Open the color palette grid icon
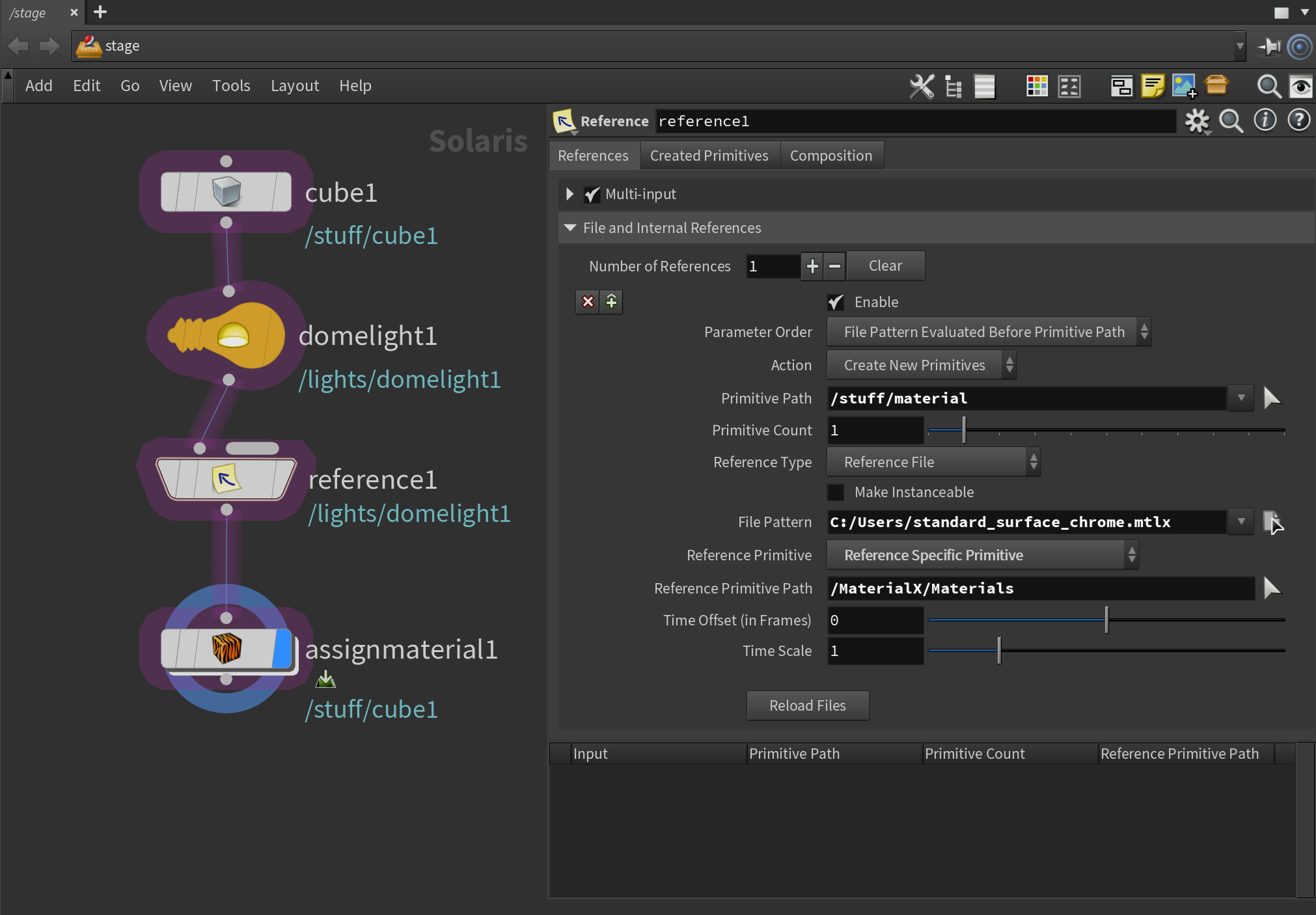1316x915 pixels. (1037, 86)
